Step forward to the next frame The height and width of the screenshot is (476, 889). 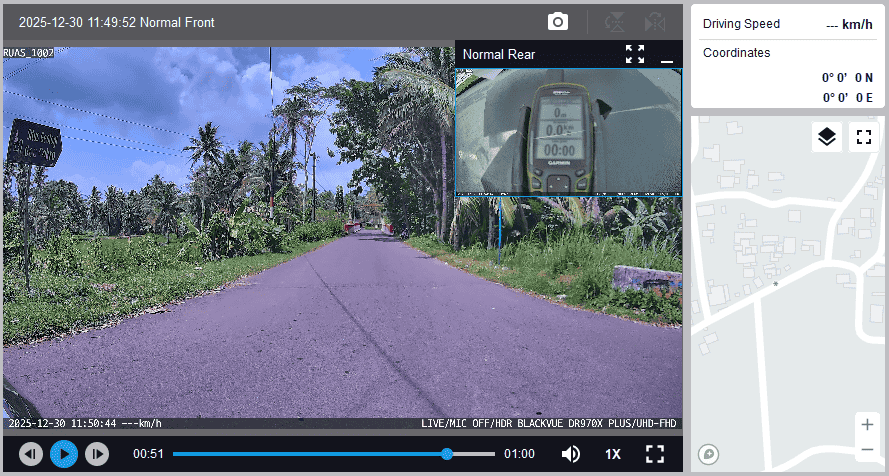[96, 454]
